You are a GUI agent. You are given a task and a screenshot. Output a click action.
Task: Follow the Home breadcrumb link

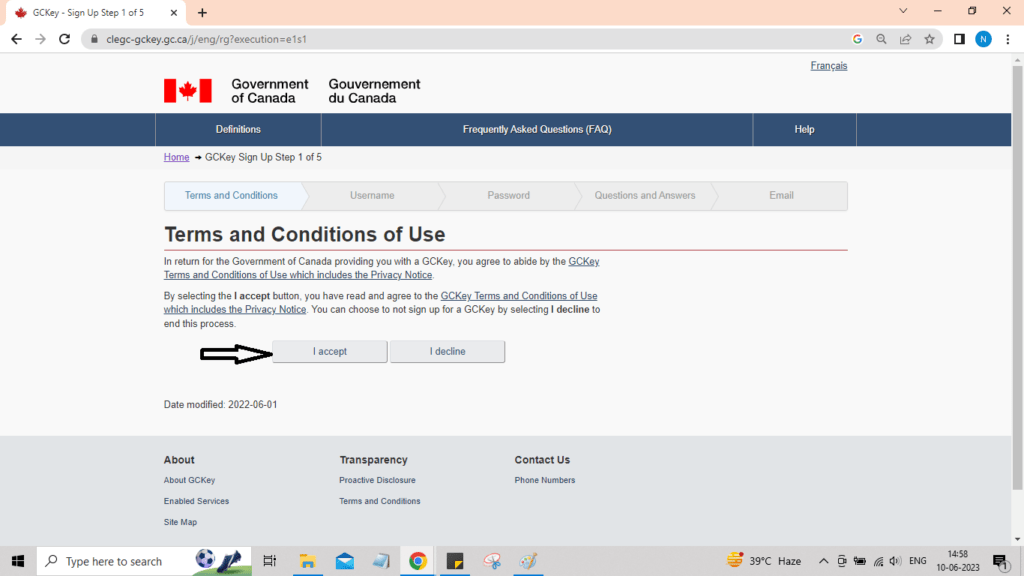[176, 157]
